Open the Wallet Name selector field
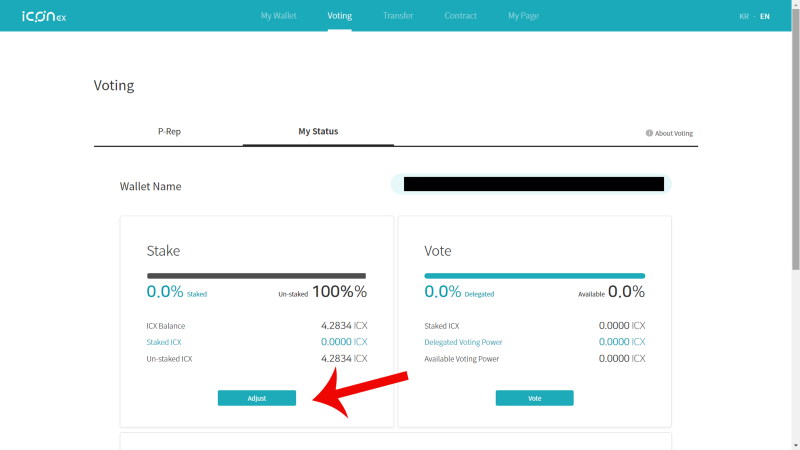Viewport: 800px width, 450px height. [531, 184]
